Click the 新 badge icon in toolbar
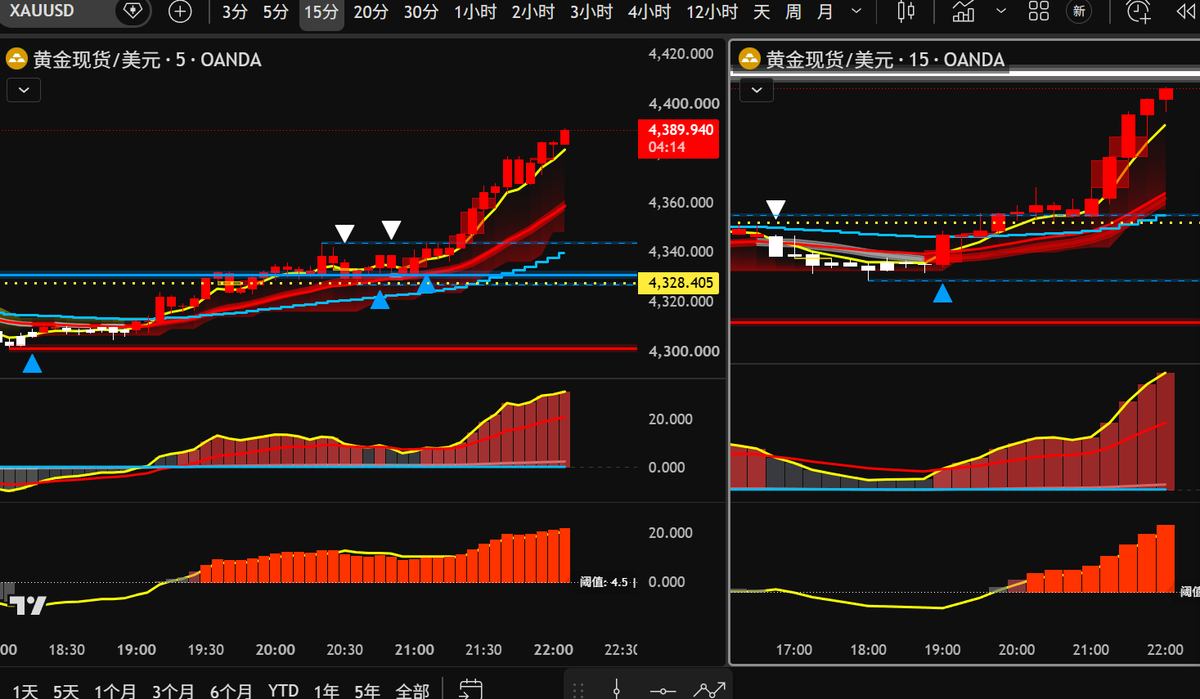Image resolution: width=1200 pixels, height=699 pixels. pyautogui.click(x=1078, y=12)
